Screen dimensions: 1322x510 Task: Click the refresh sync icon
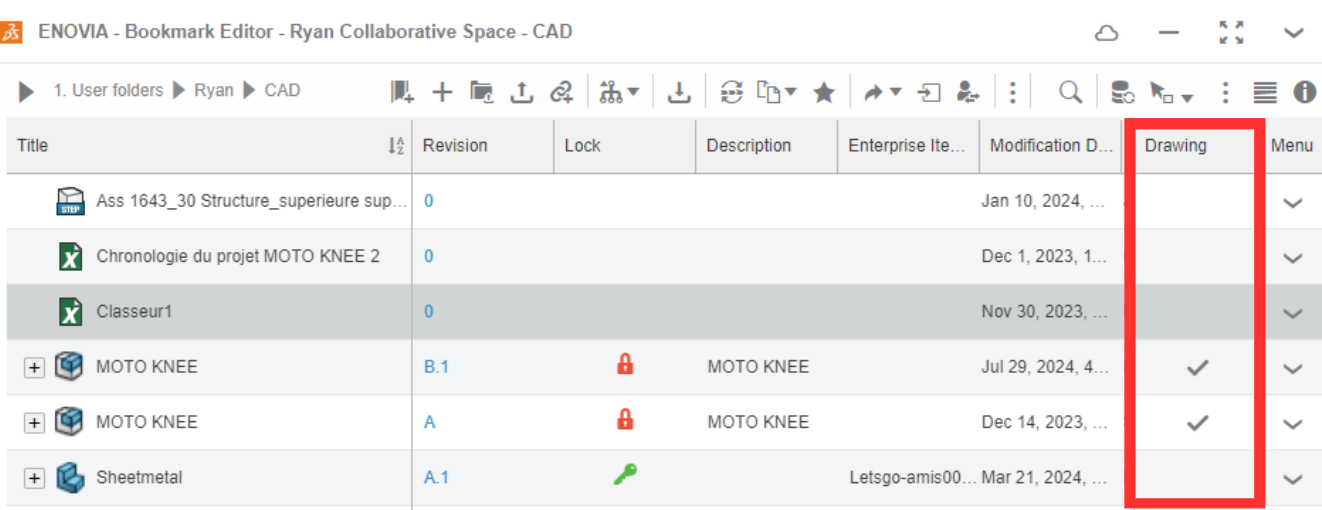click(732, 92)
